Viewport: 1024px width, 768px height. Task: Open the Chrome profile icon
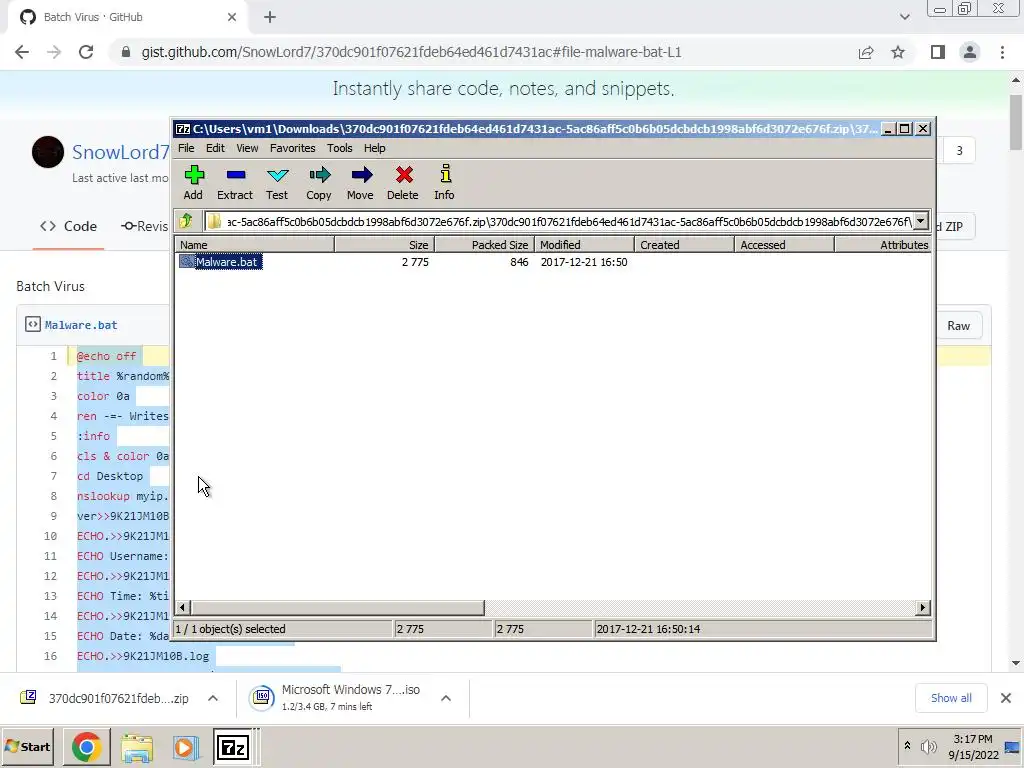(970, 52)
